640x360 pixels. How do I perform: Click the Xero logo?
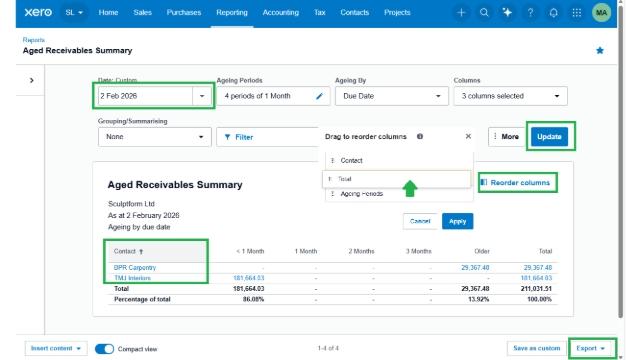(38, 12)
